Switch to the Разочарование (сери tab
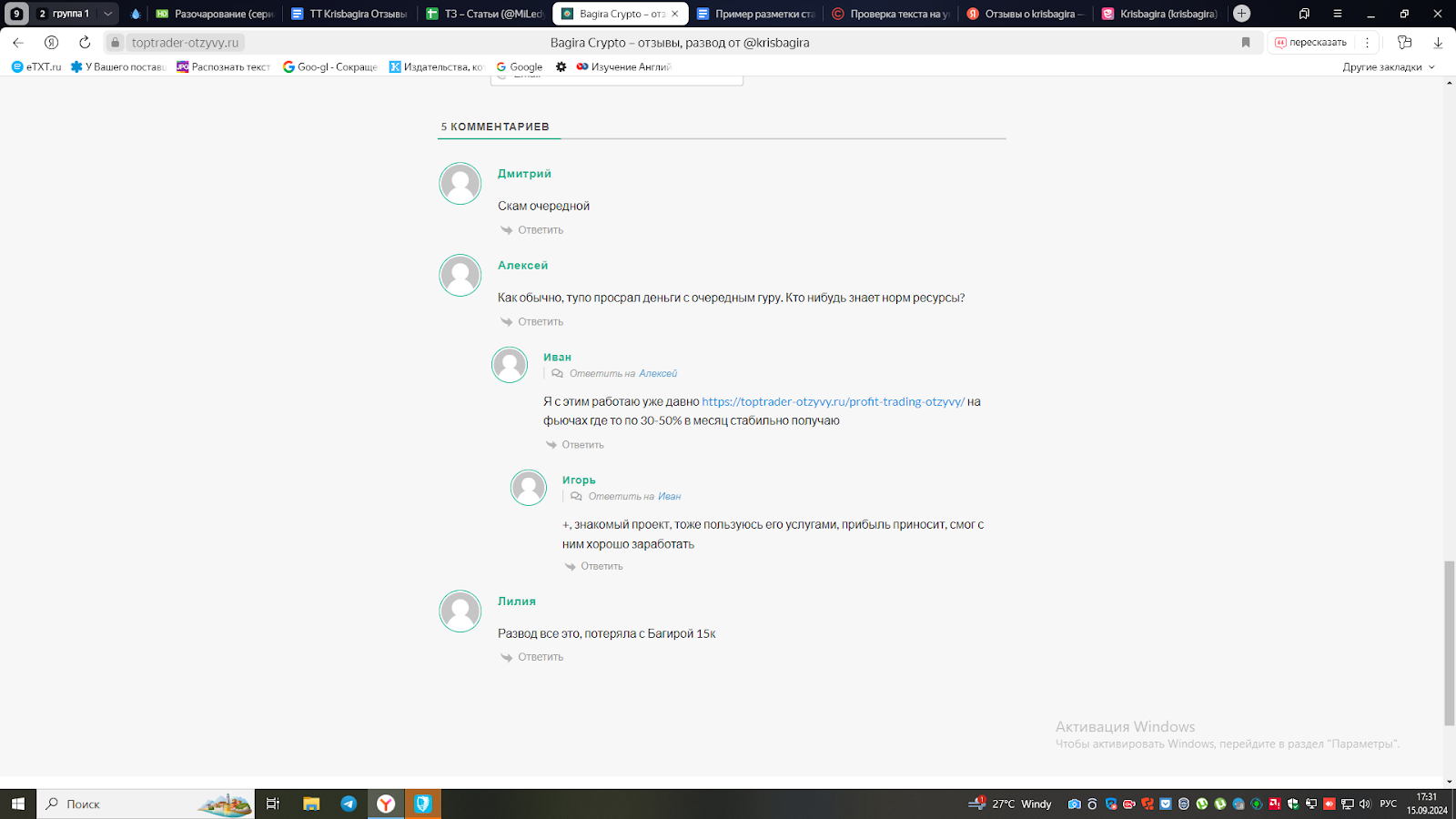Screen dimensions: 1456x819 [x=215, y=14]
